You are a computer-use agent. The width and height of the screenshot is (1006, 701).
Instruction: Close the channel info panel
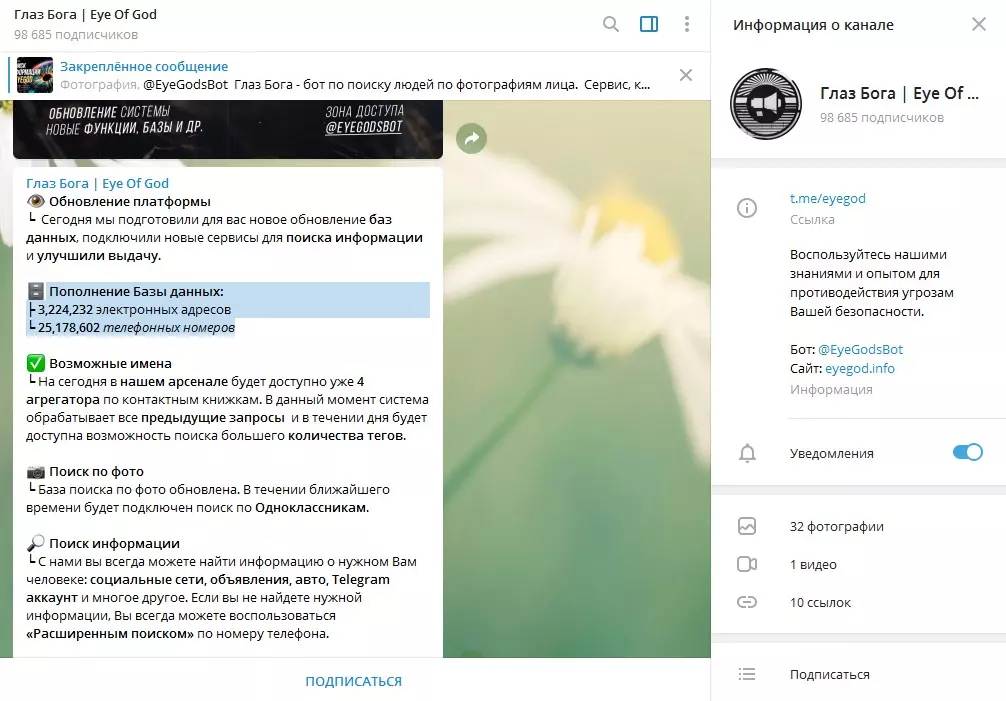coord(978,24)
